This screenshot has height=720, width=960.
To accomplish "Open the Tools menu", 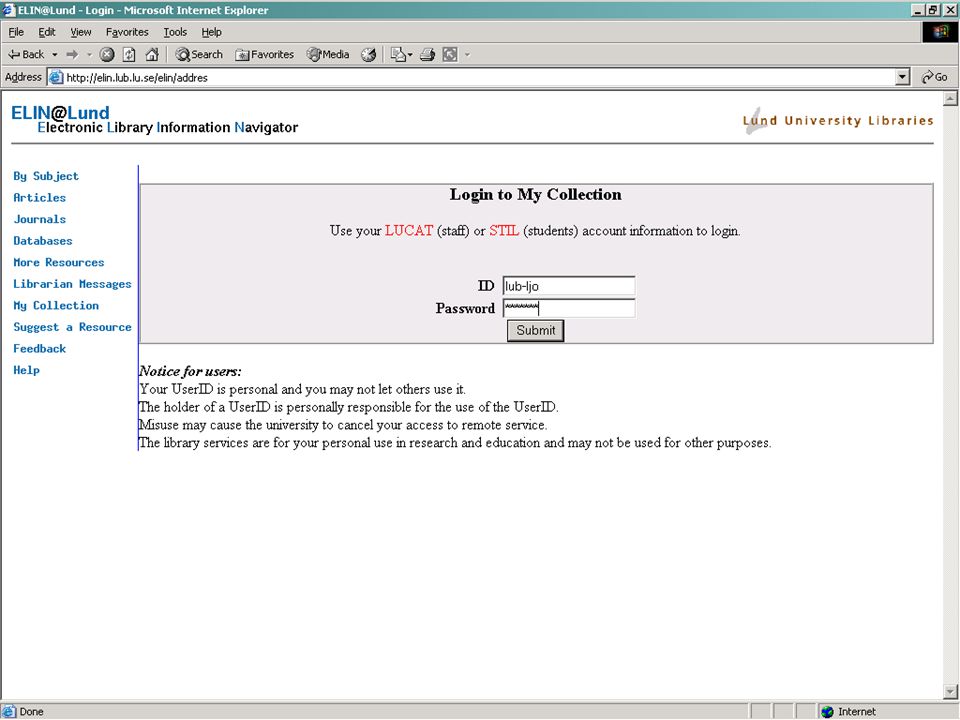I will (175, 32).
